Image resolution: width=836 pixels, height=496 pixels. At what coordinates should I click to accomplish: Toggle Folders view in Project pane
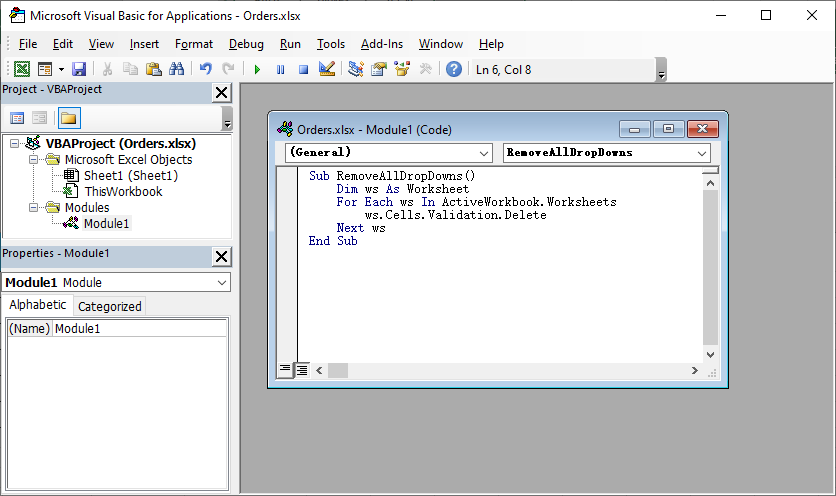69,118
